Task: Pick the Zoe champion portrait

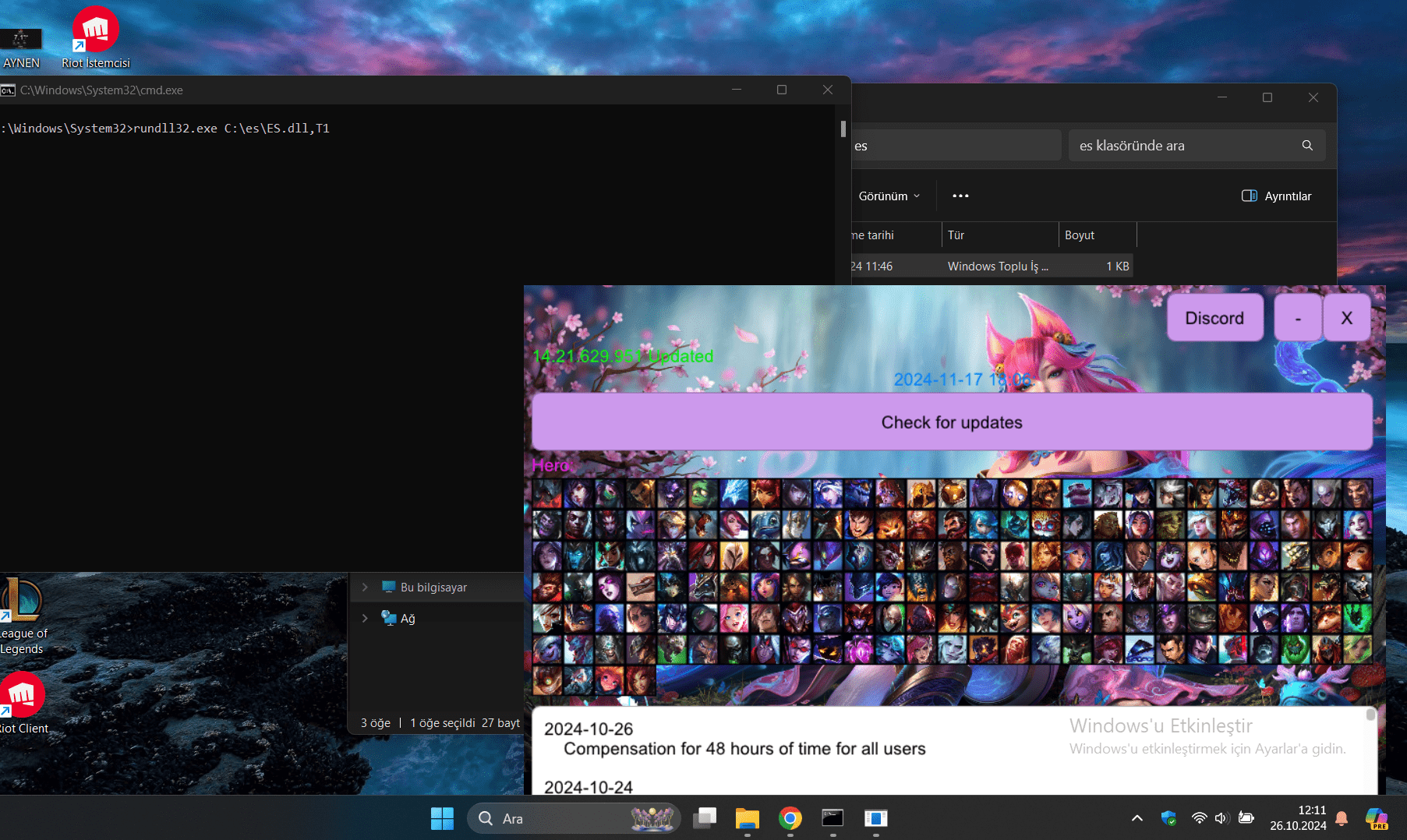Action: (x=610, y=680)
